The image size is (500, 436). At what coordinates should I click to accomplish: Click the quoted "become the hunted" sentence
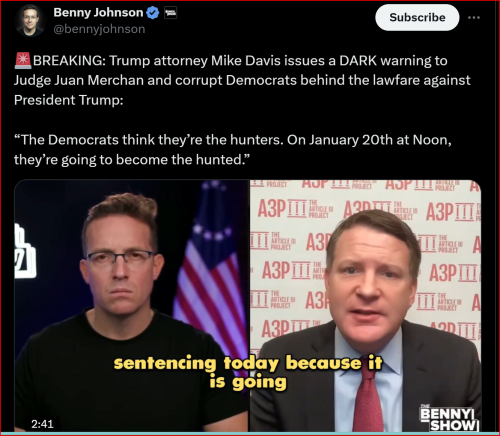[232, 150]
